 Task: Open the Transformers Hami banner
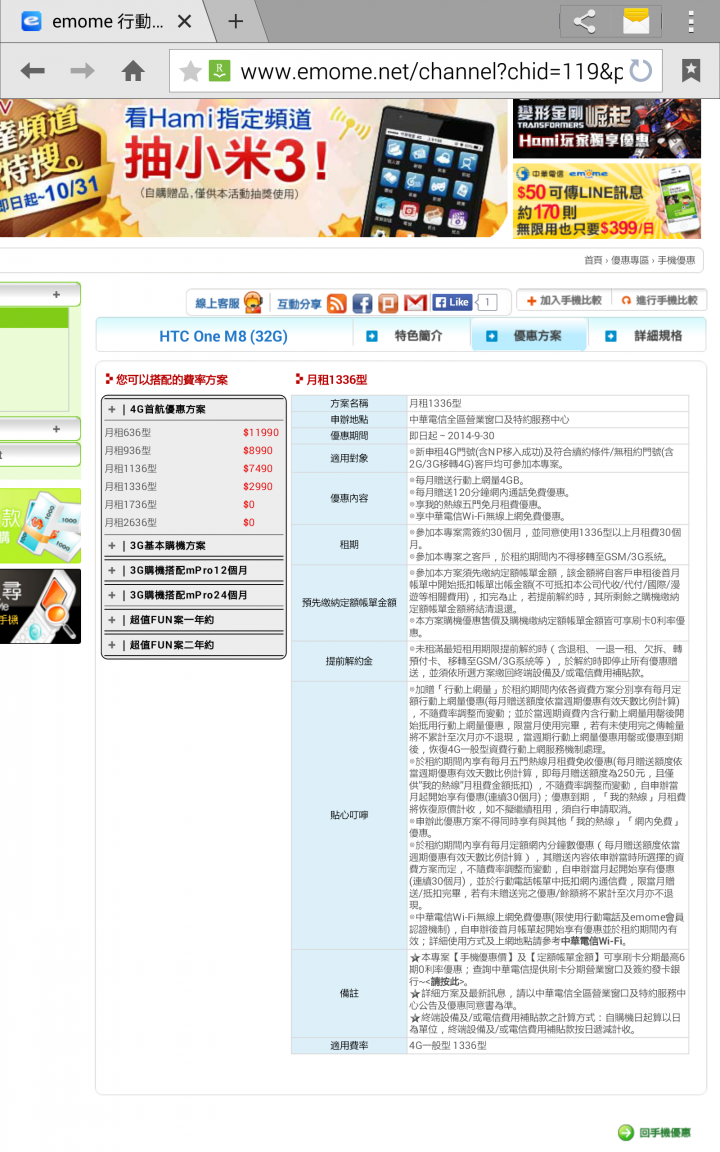tap(606, 129)
